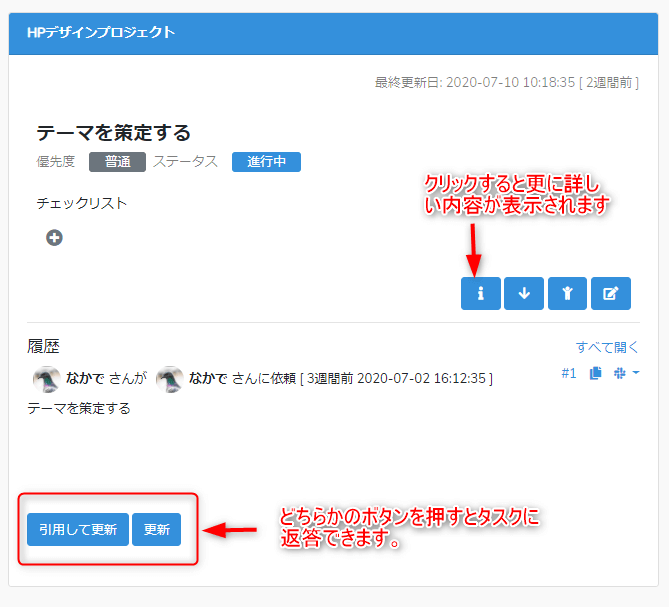
Task: Click the second なかで avatar (assignee)
Action: point(169,379)
